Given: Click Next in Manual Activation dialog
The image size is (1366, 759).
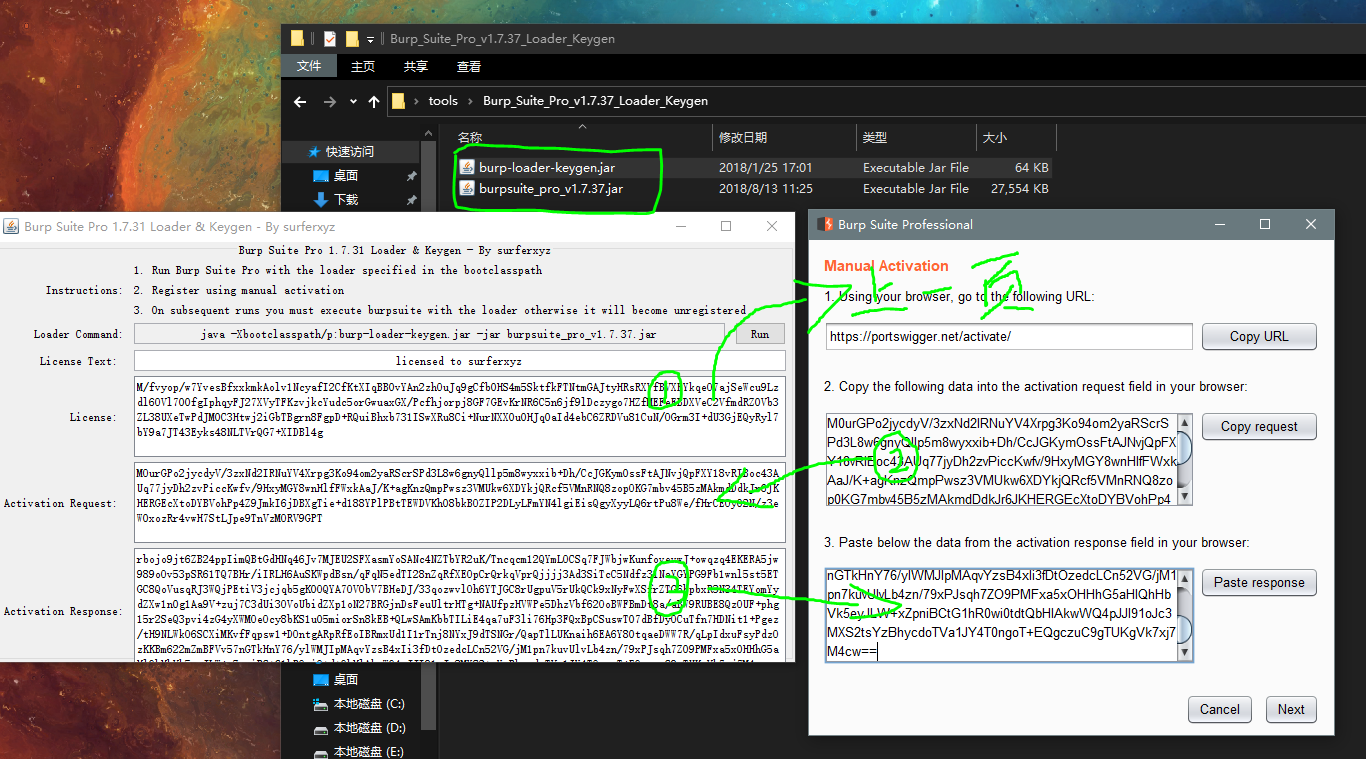Looking at the screenshot, I should tap(1291, 709).
